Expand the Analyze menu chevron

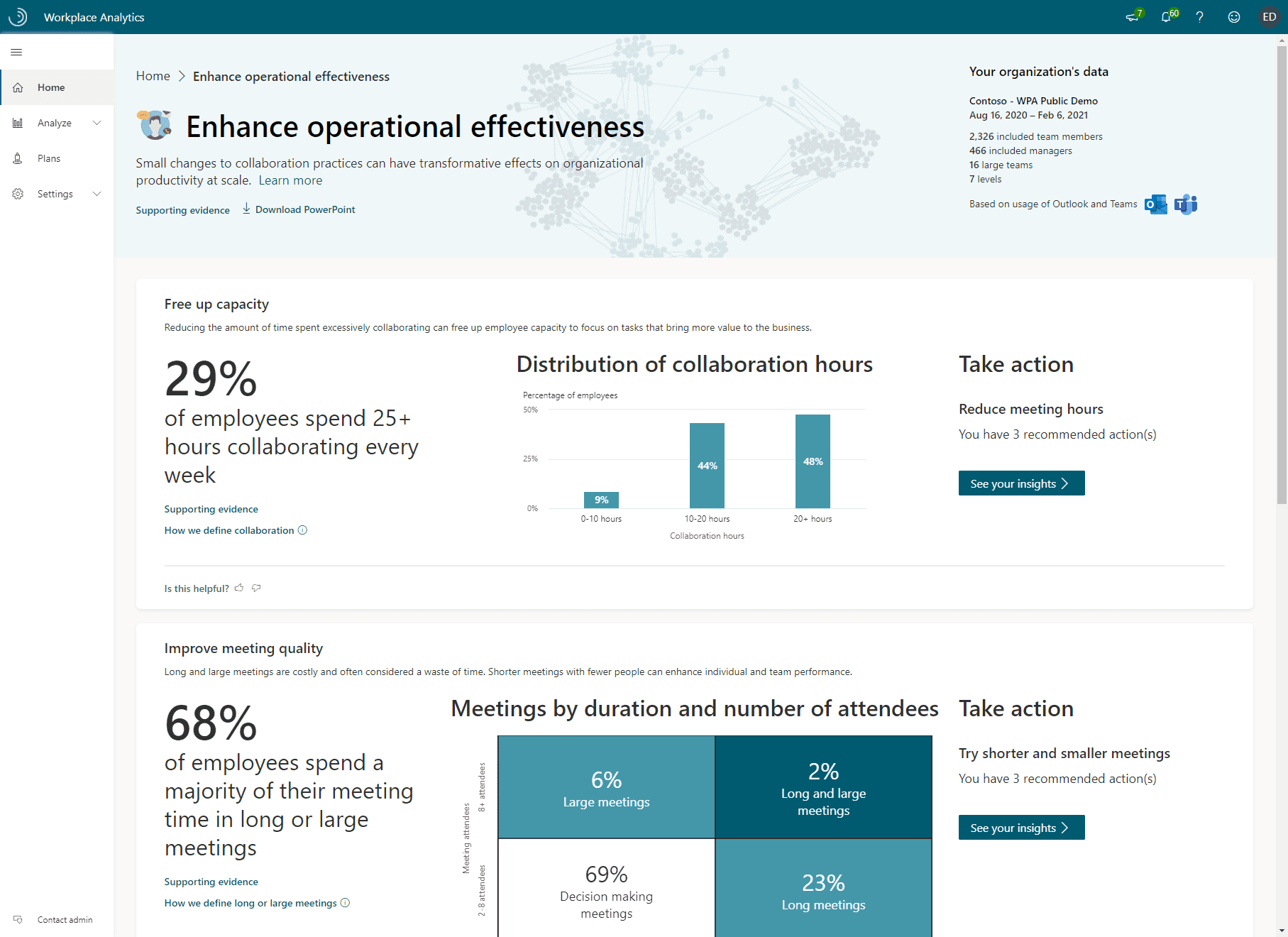pos(97,123)
